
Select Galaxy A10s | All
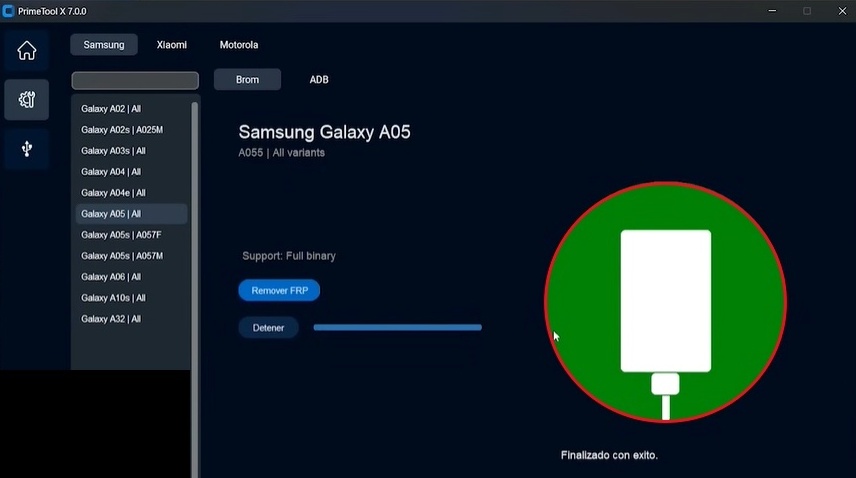tap(131, 298)
